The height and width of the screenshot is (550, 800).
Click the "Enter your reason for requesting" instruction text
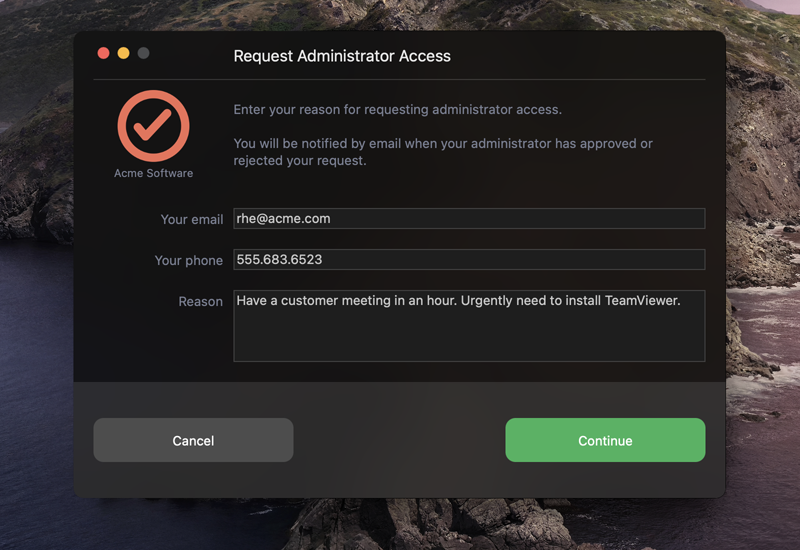point(397,109)
